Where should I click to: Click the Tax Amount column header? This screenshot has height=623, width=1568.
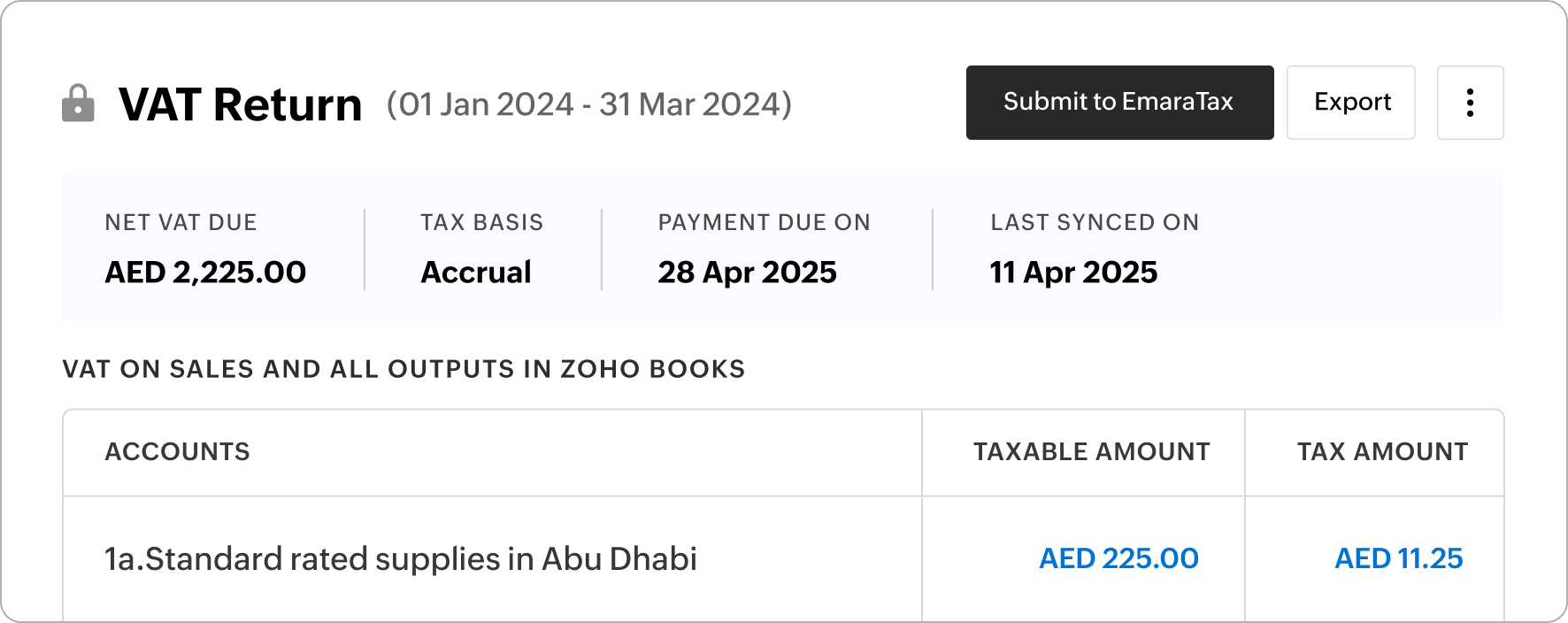[x=1382, y=452]
